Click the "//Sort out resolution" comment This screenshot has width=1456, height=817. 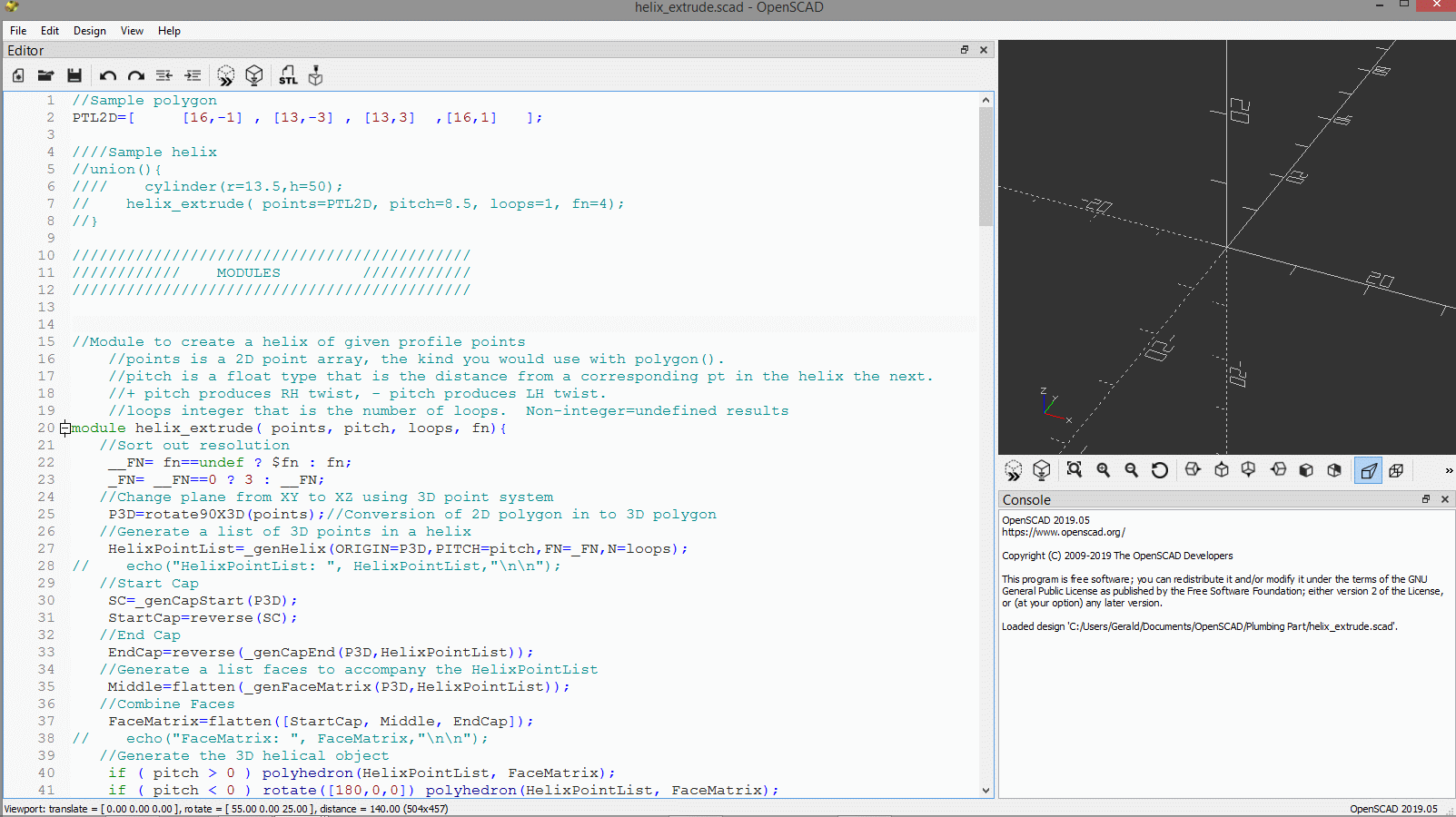pyautogui.click(x=194, y=446)
